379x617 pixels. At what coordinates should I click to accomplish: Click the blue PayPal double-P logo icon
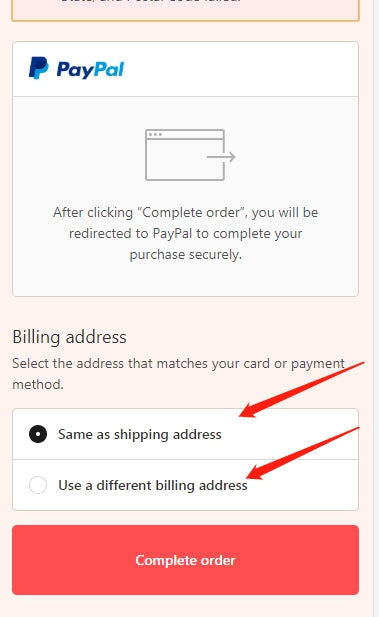[x=39, y=68]
